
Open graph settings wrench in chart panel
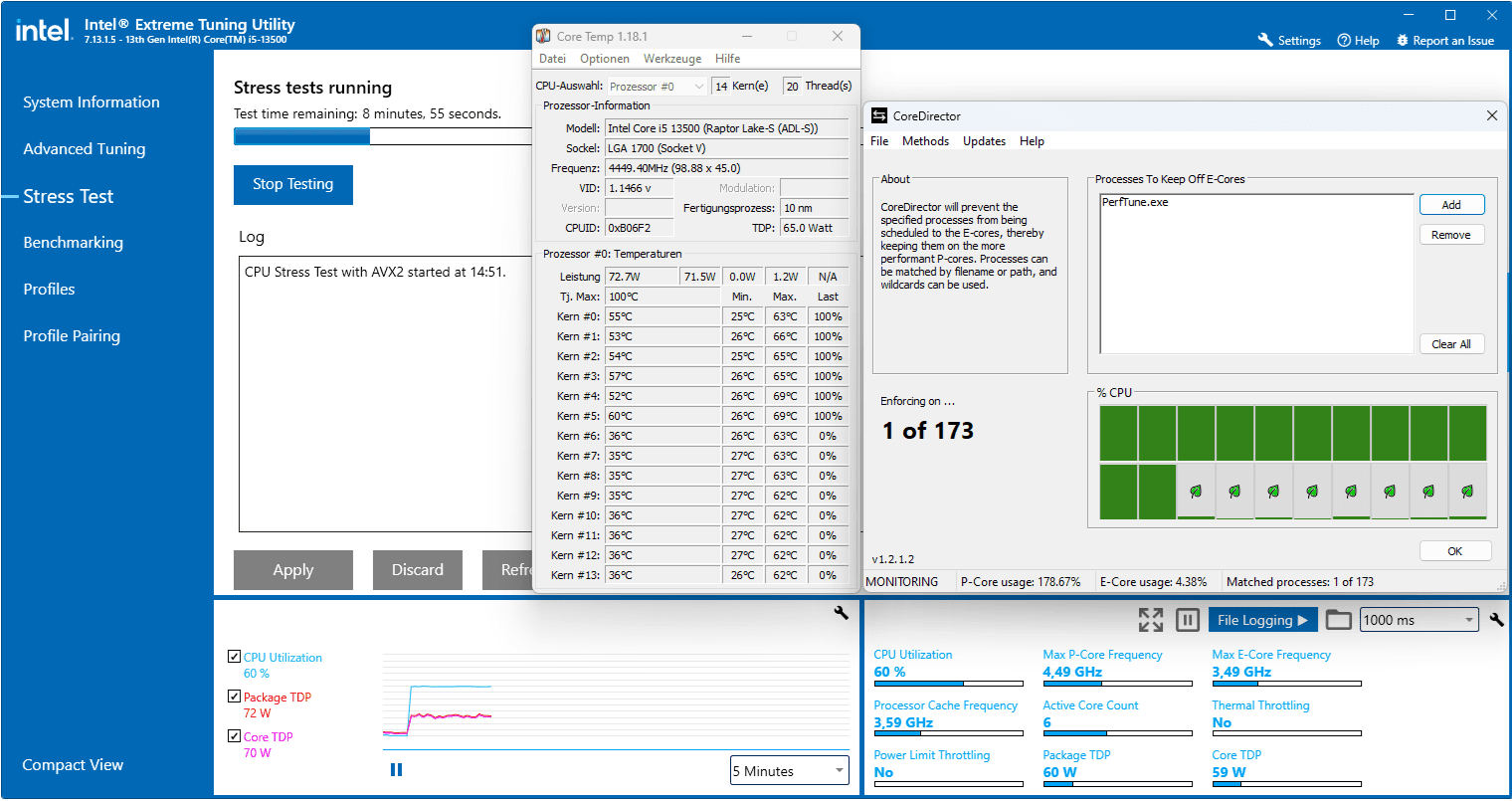coord(841,613)
